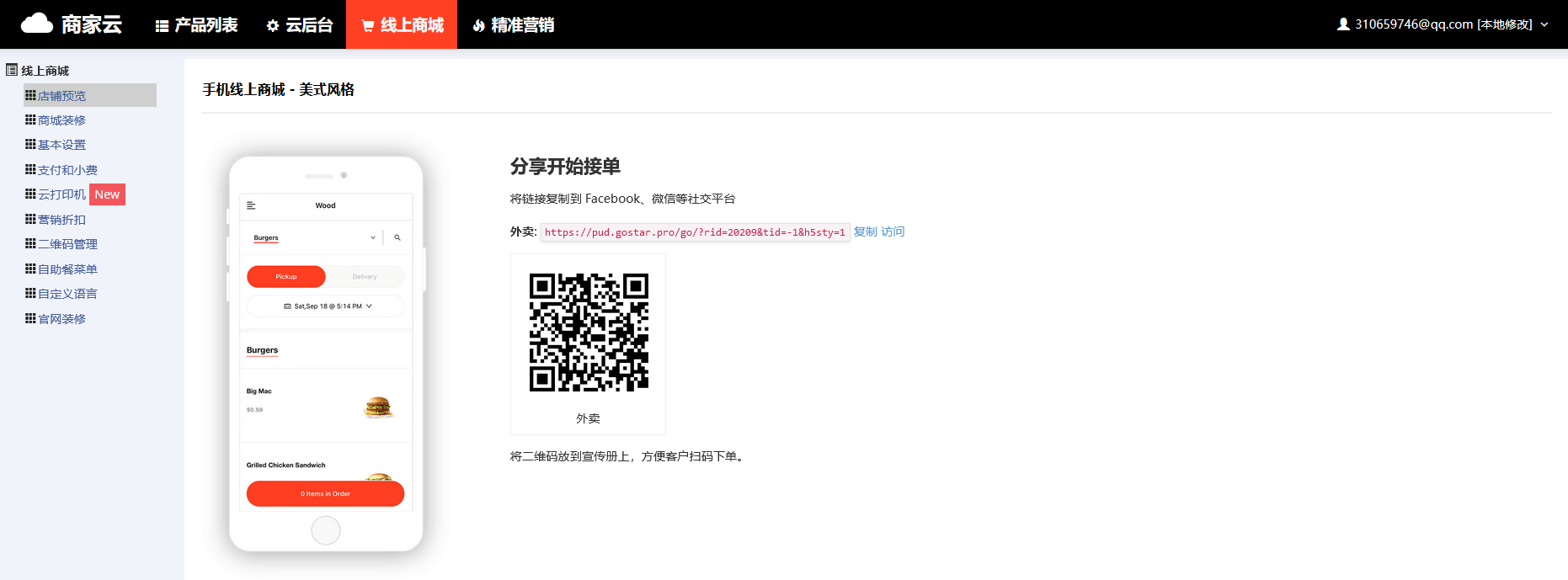Click grid icon beside 支付和小费
The width and height of the screenshot is (1568, 580).
coord(30,169)
